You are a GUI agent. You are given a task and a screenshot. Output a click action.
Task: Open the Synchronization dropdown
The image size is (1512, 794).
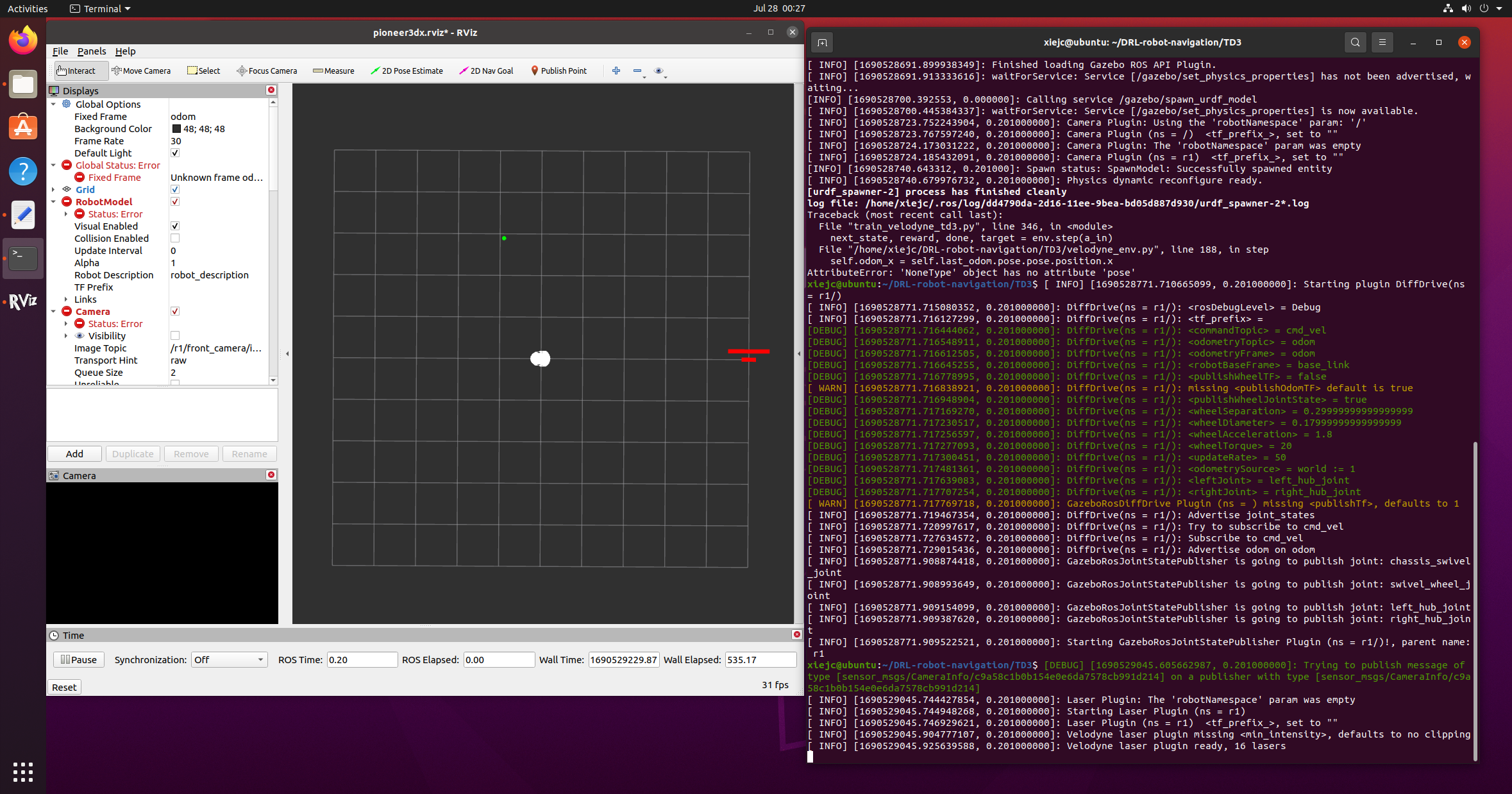pyautogui.click(x=228, y=659)
